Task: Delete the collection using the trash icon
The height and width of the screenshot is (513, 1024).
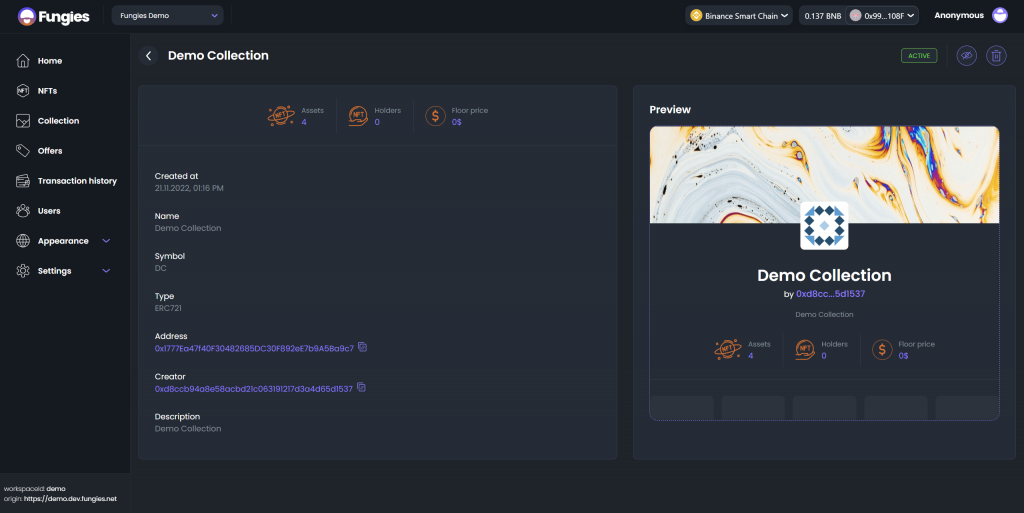Action: 996,55
